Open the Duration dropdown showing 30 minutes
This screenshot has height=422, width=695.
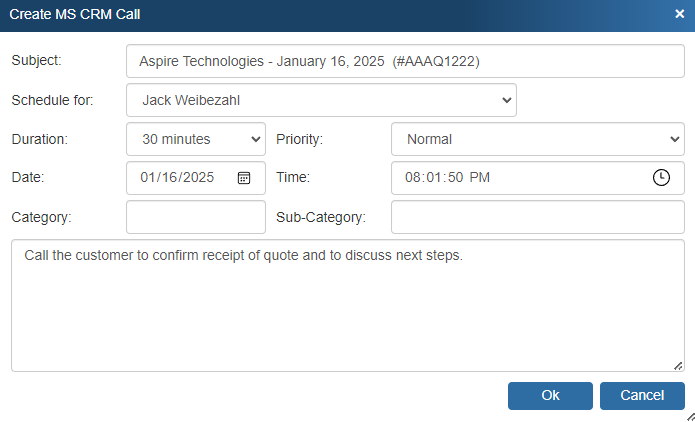click(x=196, y=139)
